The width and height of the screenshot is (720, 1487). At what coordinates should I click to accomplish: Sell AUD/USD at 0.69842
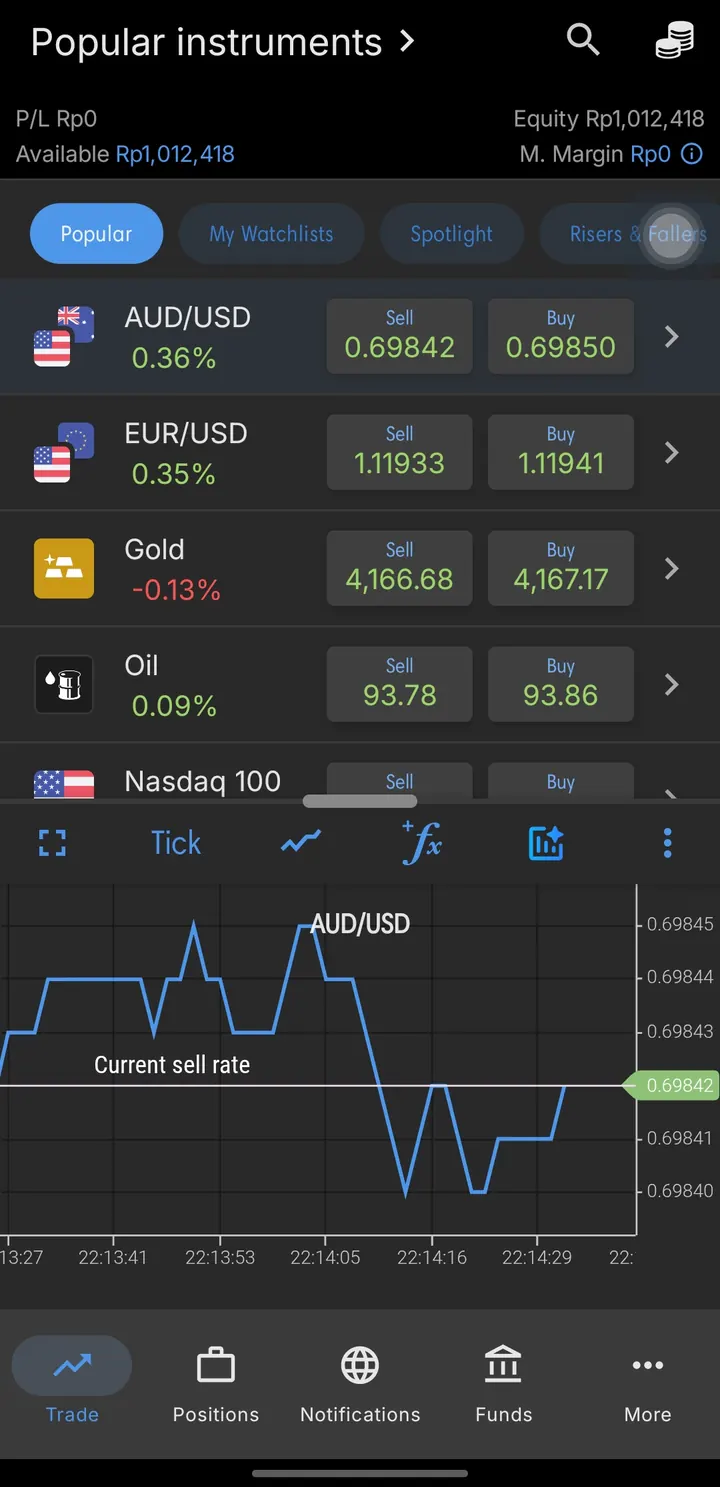click(x=400, y=336)
